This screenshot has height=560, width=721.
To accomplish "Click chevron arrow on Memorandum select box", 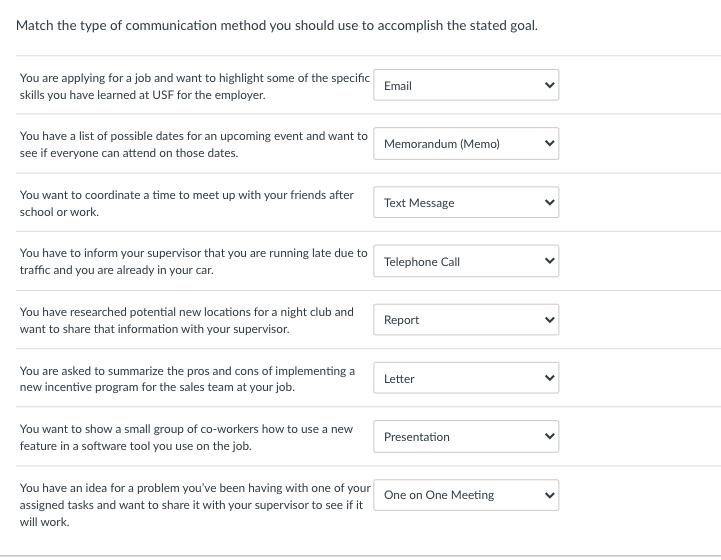I will [x=548, y=144].
